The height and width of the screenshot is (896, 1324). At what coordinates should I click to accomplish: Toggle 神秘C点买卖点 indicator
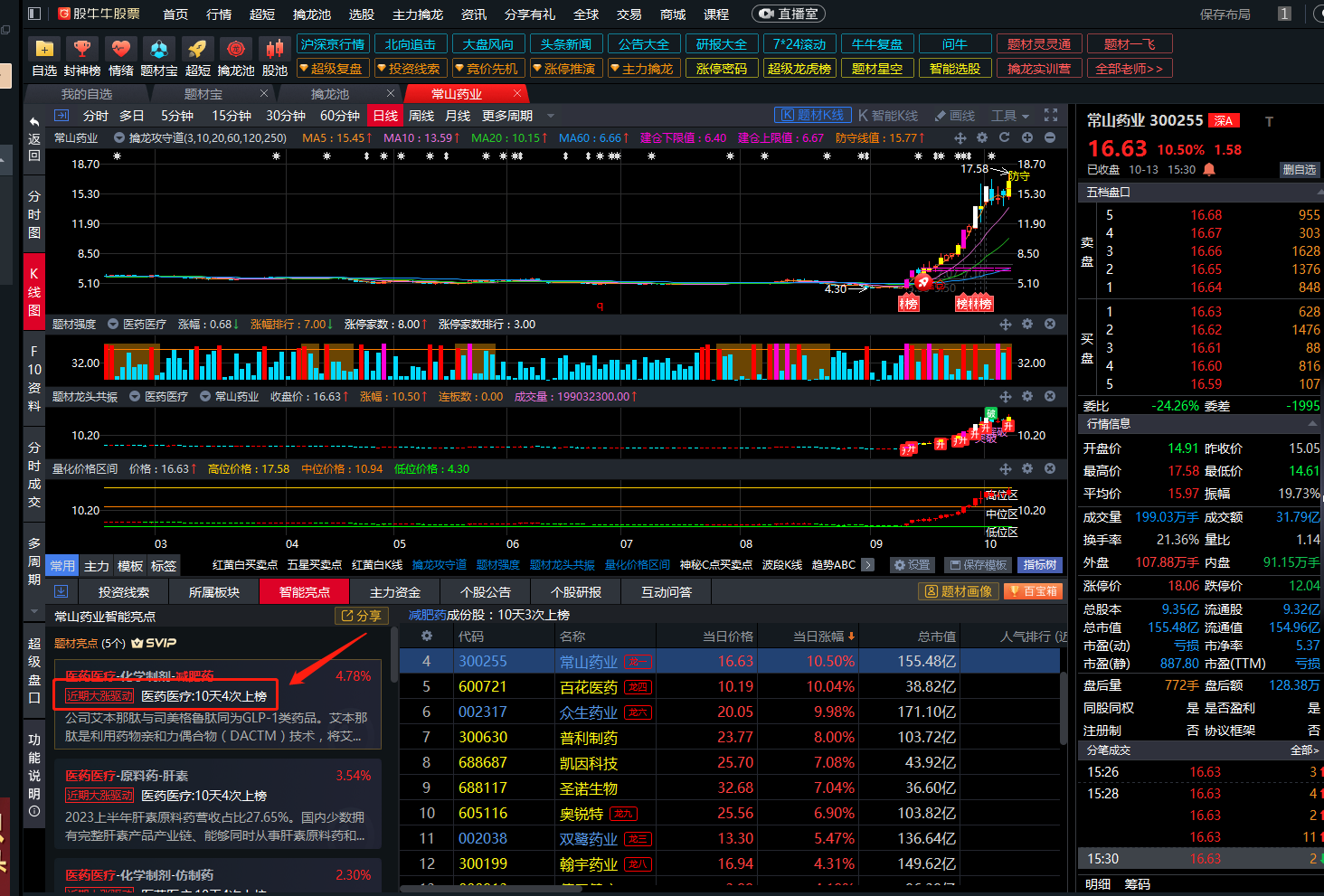(x=715, y=565)
